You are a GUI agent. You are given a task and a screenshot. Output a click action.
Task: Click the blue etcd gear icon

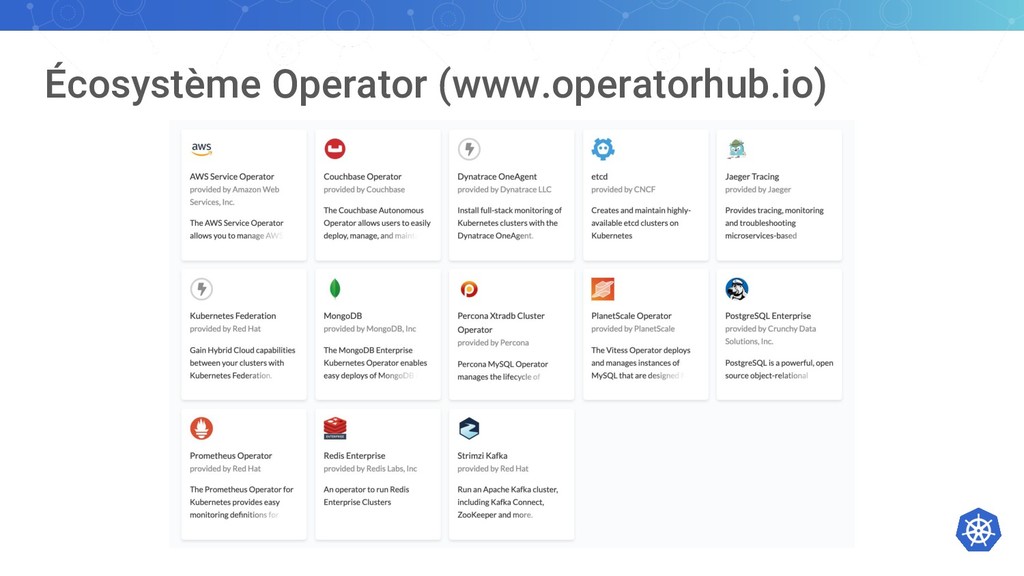pyautogui.click(x=603, y=149)
